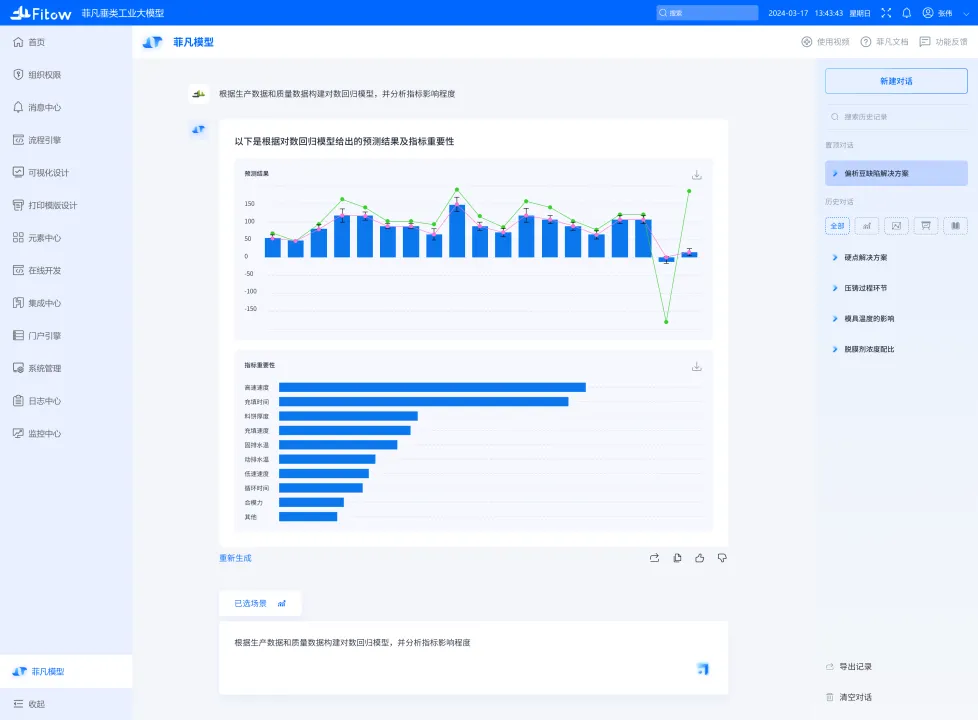Open pinned chat 偏析豆缺陷解决方案
Image resolution: width=978 pixels, height=720 pixels.
click(896, 173)
